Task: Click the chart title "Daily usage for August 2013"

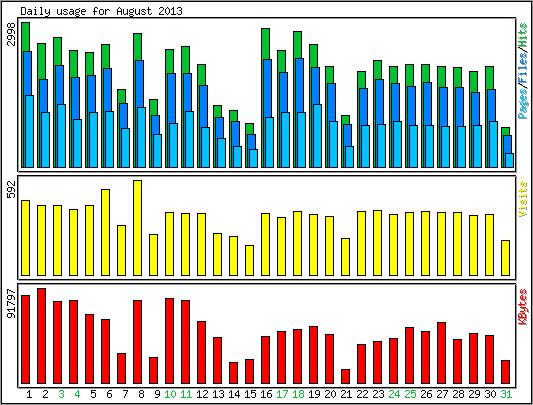Action: [x=101, y=11]
